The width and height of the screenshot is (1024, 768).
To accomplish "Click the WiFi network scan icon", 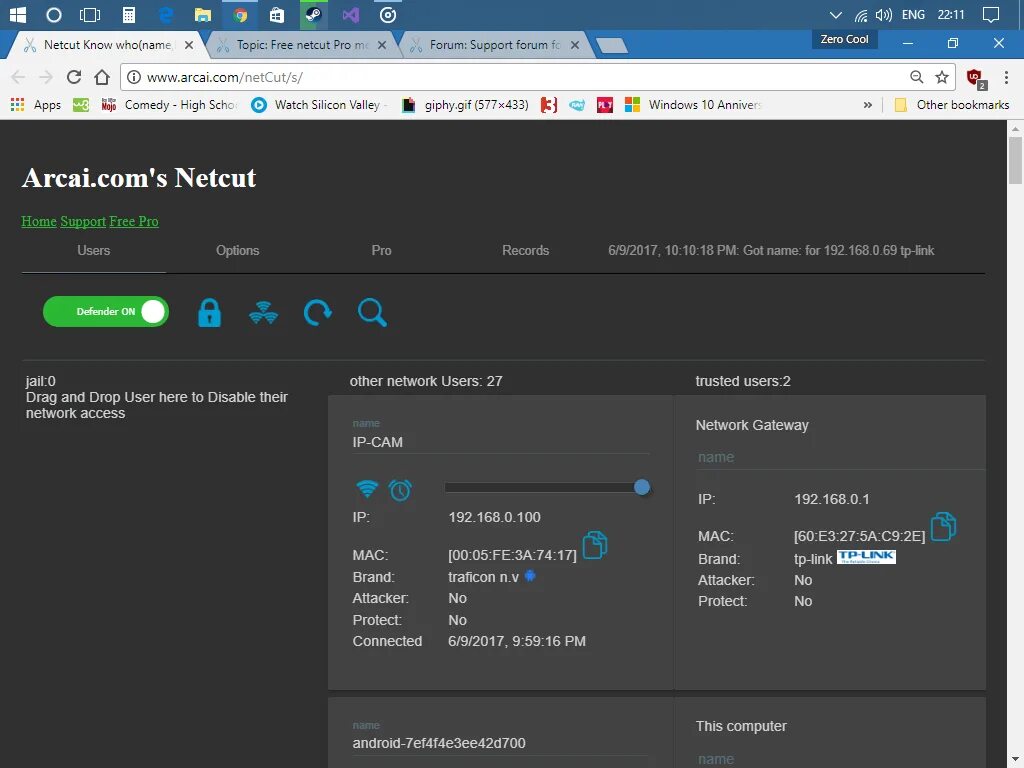I will pyautogui.click(x=263, y=313).
